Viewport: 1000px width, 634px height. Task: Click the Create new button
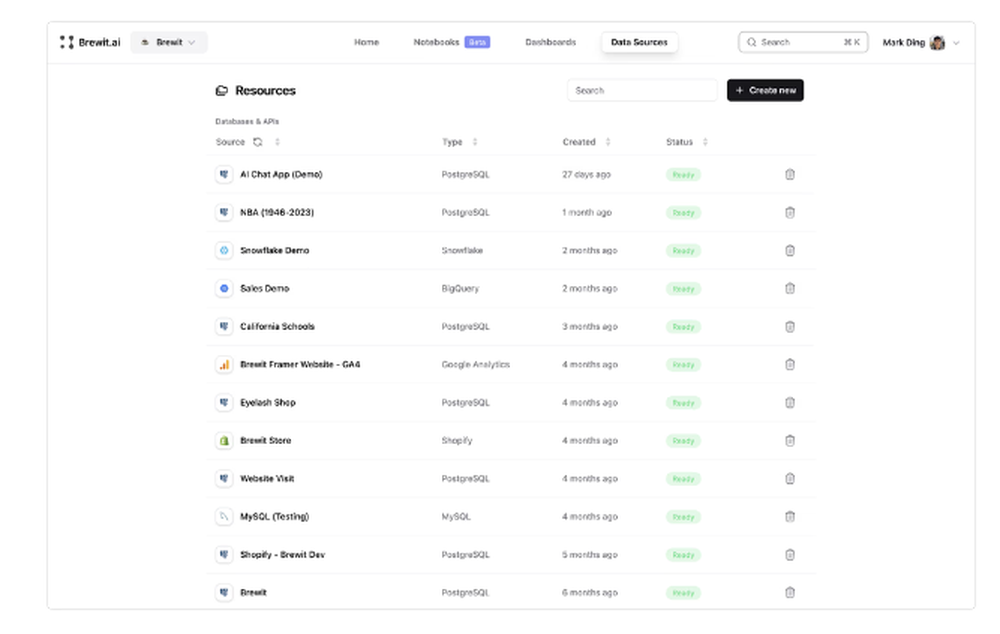tap(765, 91)
